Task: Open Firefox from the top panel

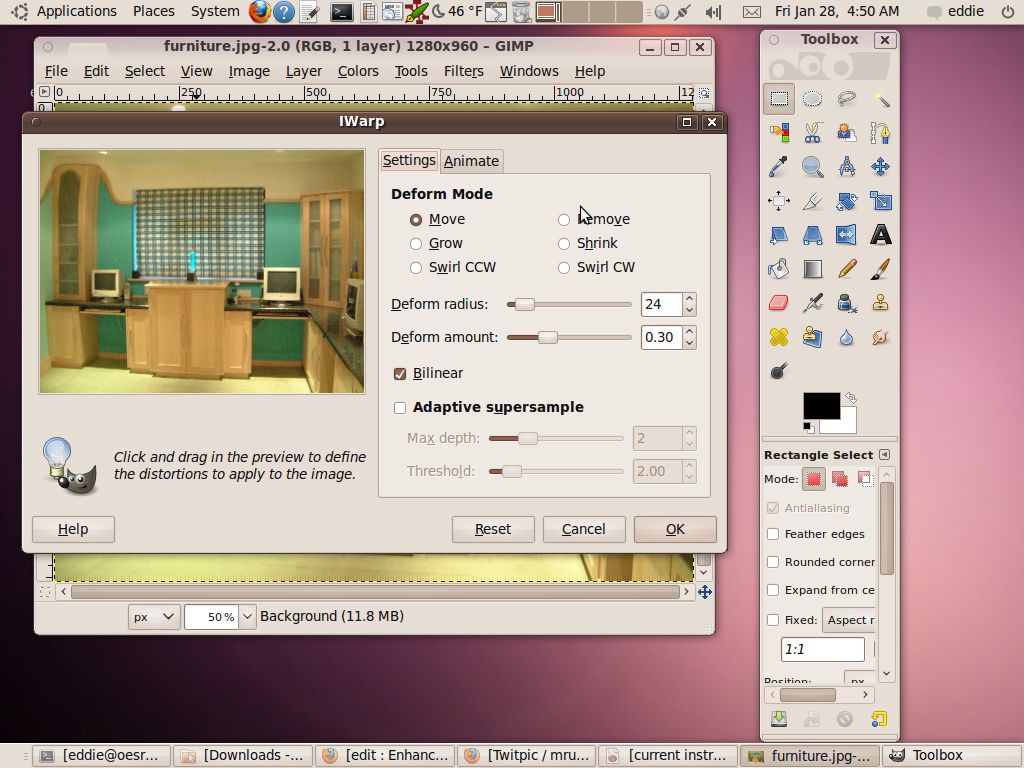Action: coord(260,12)
